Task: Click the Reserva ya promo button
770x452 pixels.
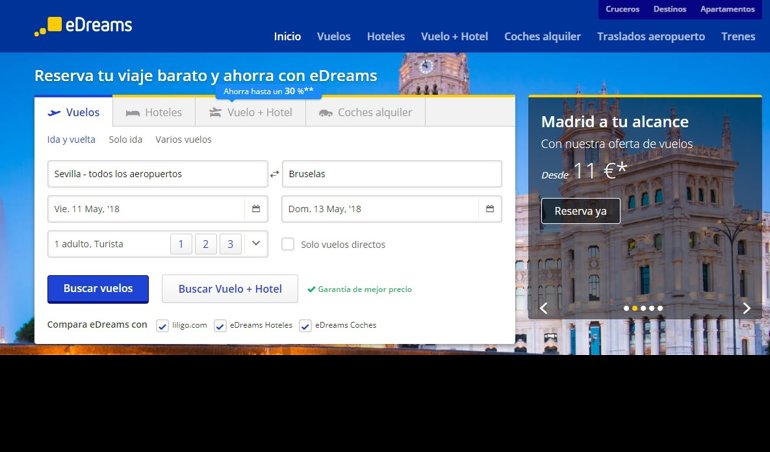Action: pyautogui.click(x=580, y=211)
